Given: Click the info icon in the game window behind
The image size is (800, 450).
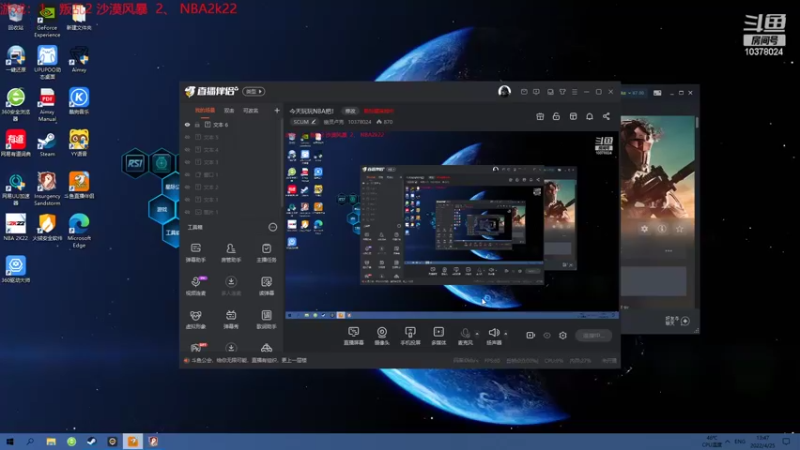Looking at the screenshot, I should [x=662, y=229].
